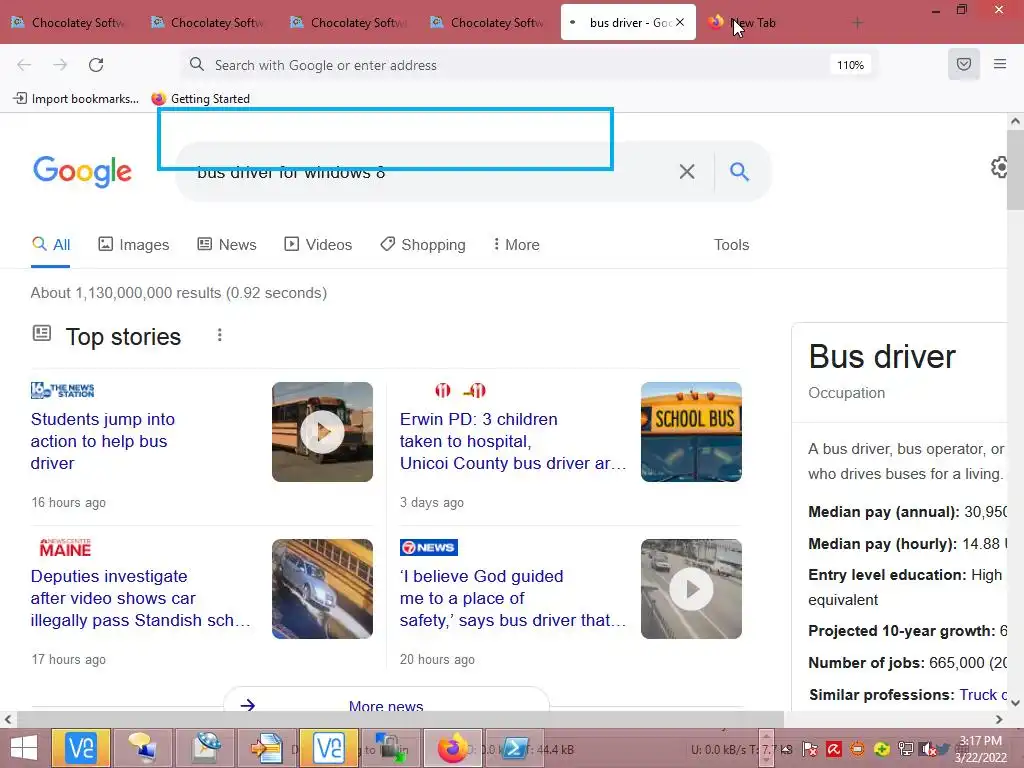1024x768 pixels.
Task: Click the News Center Maine logo
Action: pos(65,547)
